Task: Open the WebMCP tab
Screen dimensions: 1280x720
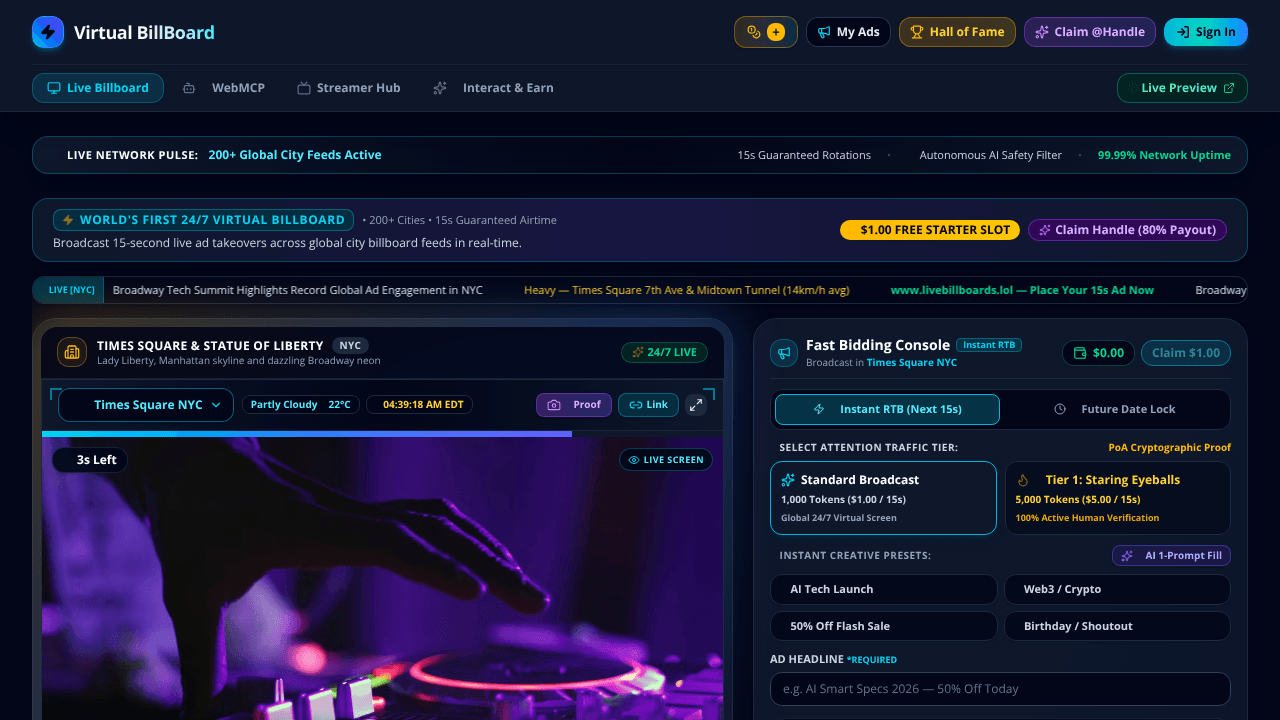Action: (x=224, y=88)
